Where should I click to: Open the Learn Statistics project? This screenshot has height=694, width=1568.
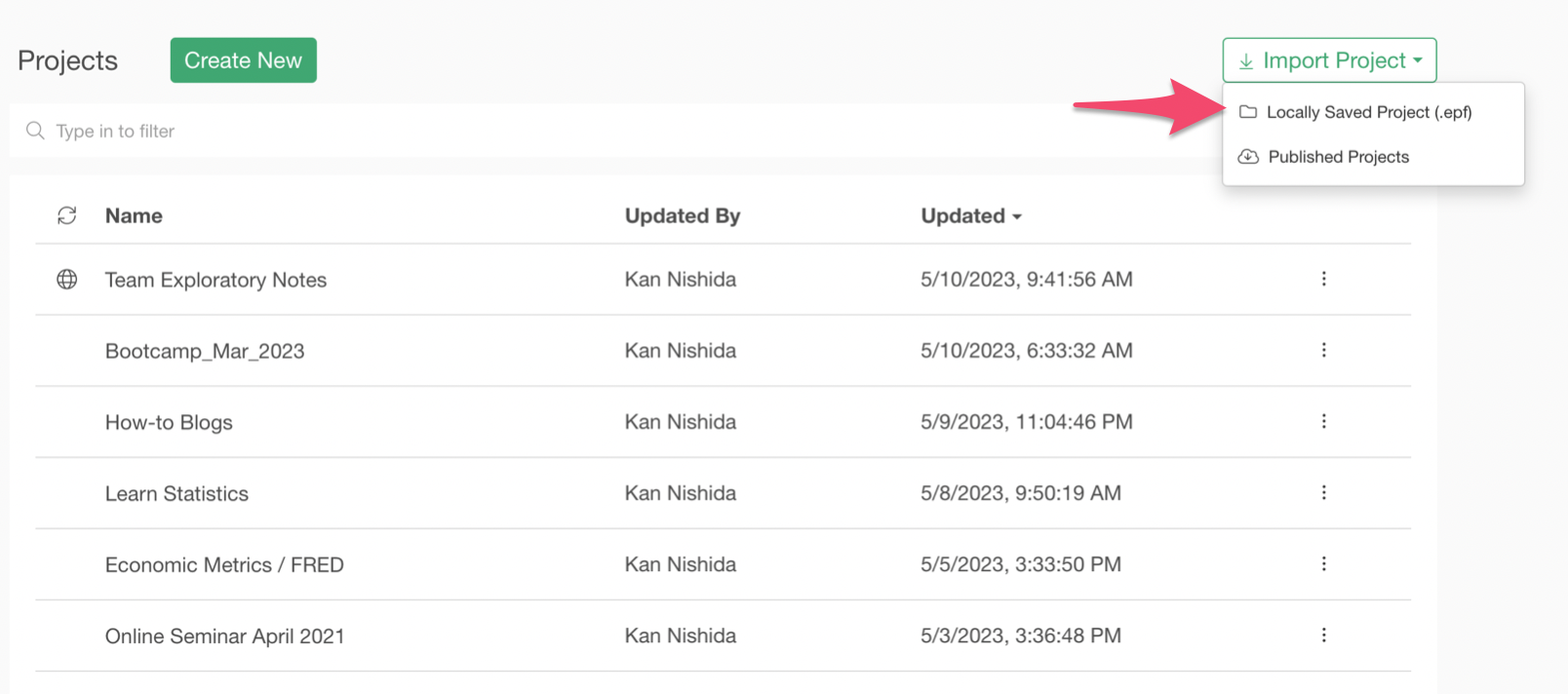click(x=176, y=493)
